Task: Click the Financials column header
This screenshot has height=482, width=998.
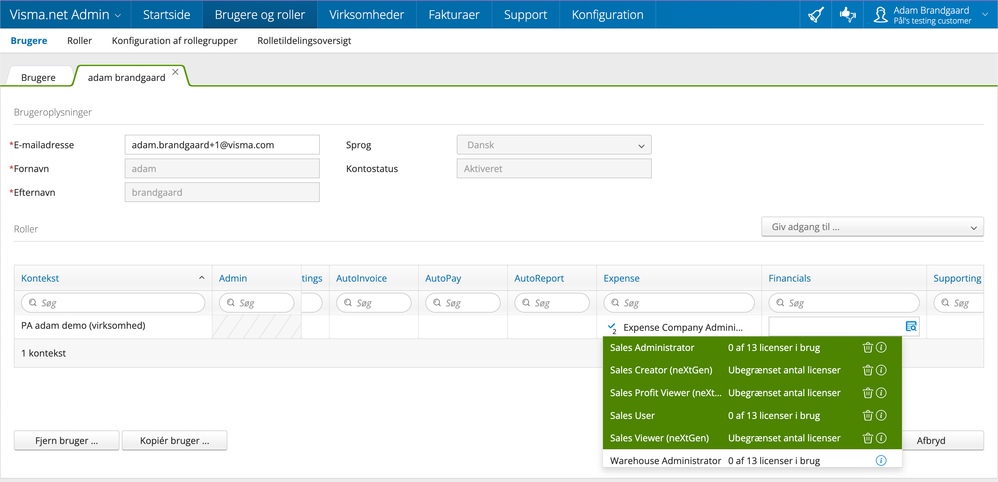Action: pos(789,278)
